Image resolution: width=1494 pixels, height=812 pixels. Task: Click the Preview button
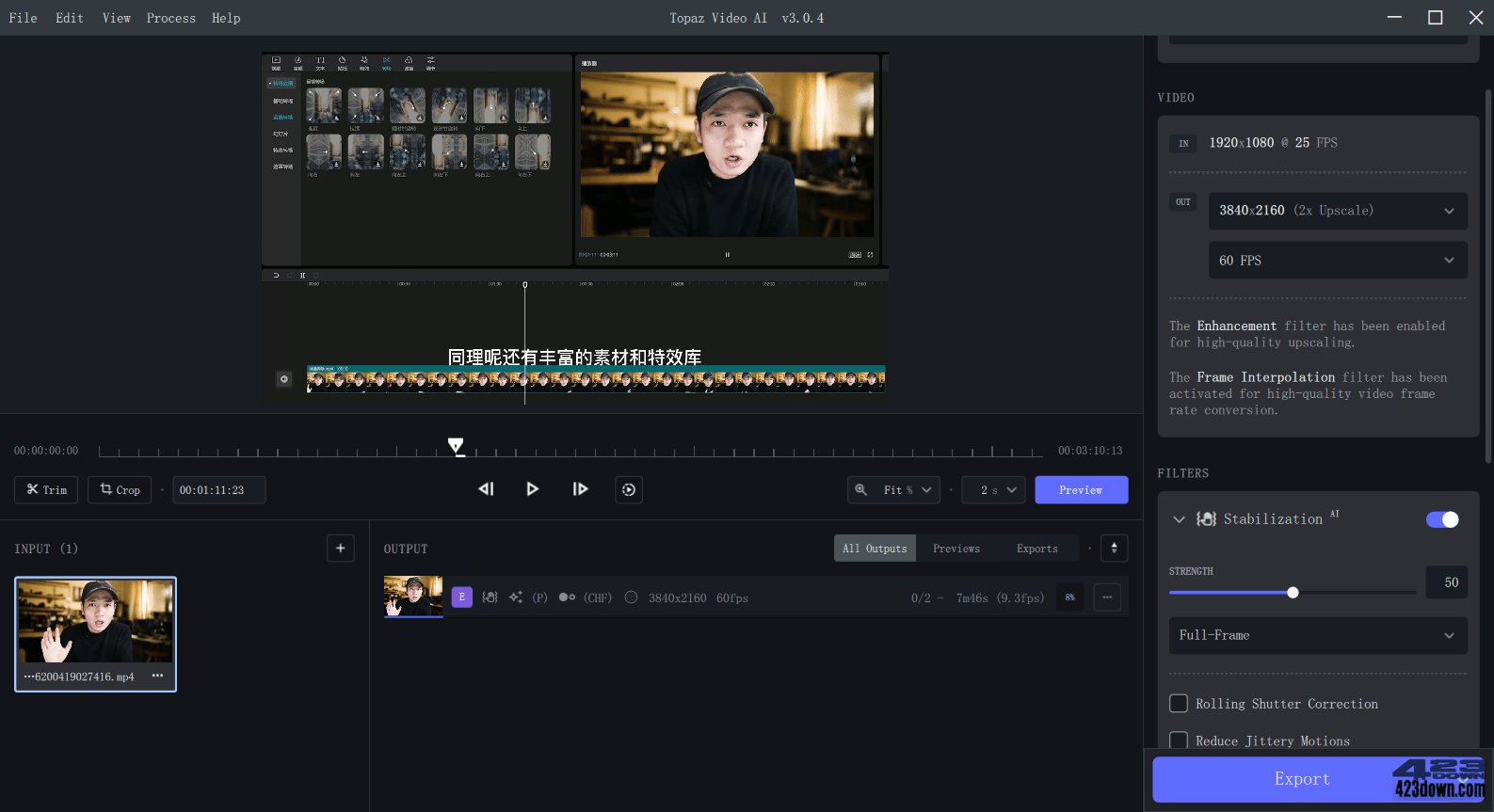[x=1081, y=490]
